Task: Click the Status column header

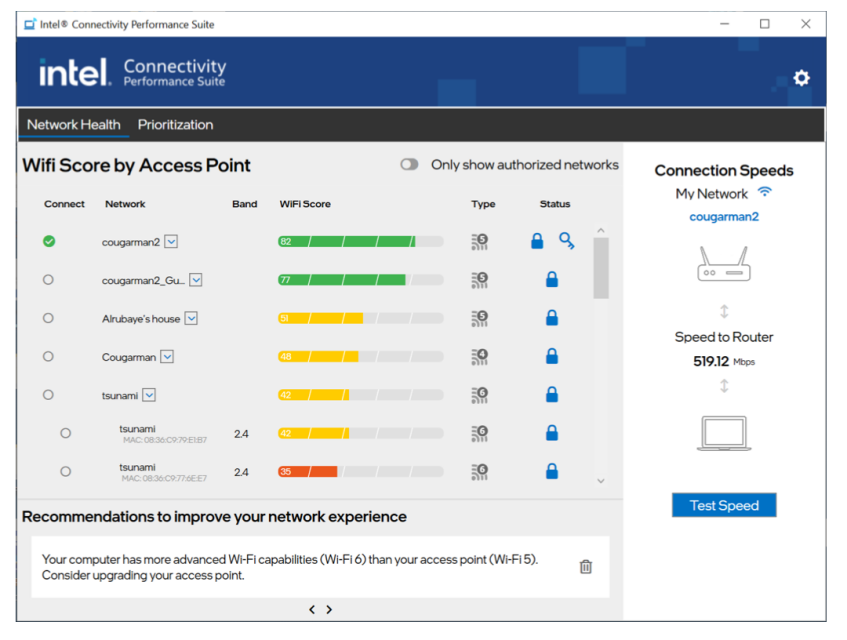Action: pyautogui.click(x=555, y=204)
